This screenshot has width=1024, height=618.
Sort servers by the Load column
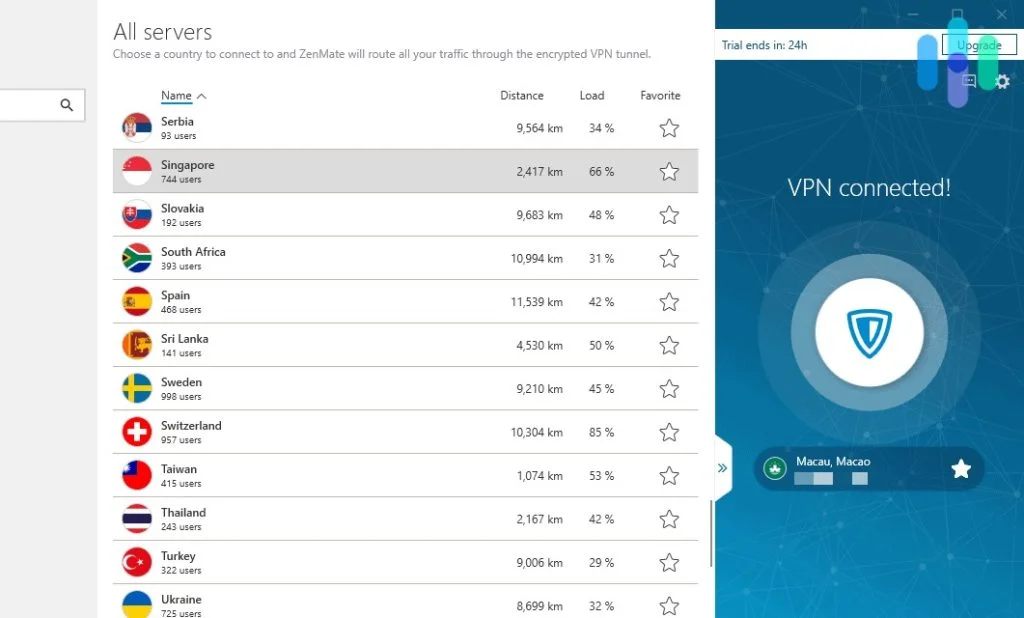click(592, 95)
